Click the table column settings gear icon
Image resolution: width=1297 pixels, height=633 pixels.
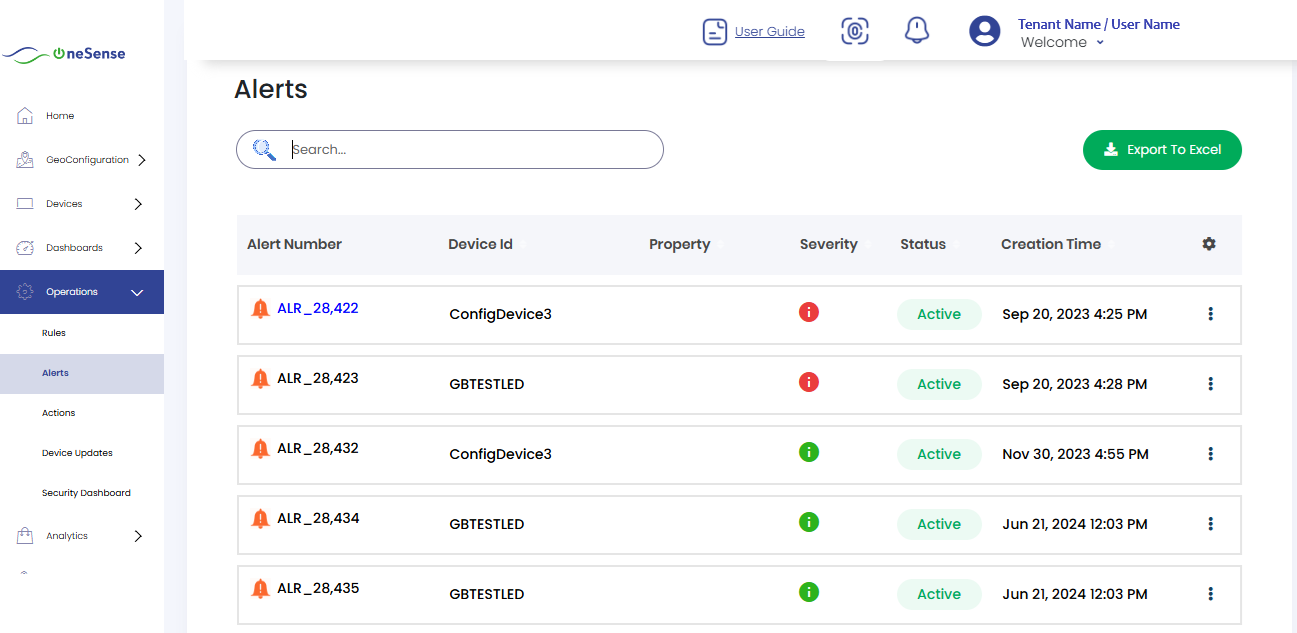[x=1209, y=244]
